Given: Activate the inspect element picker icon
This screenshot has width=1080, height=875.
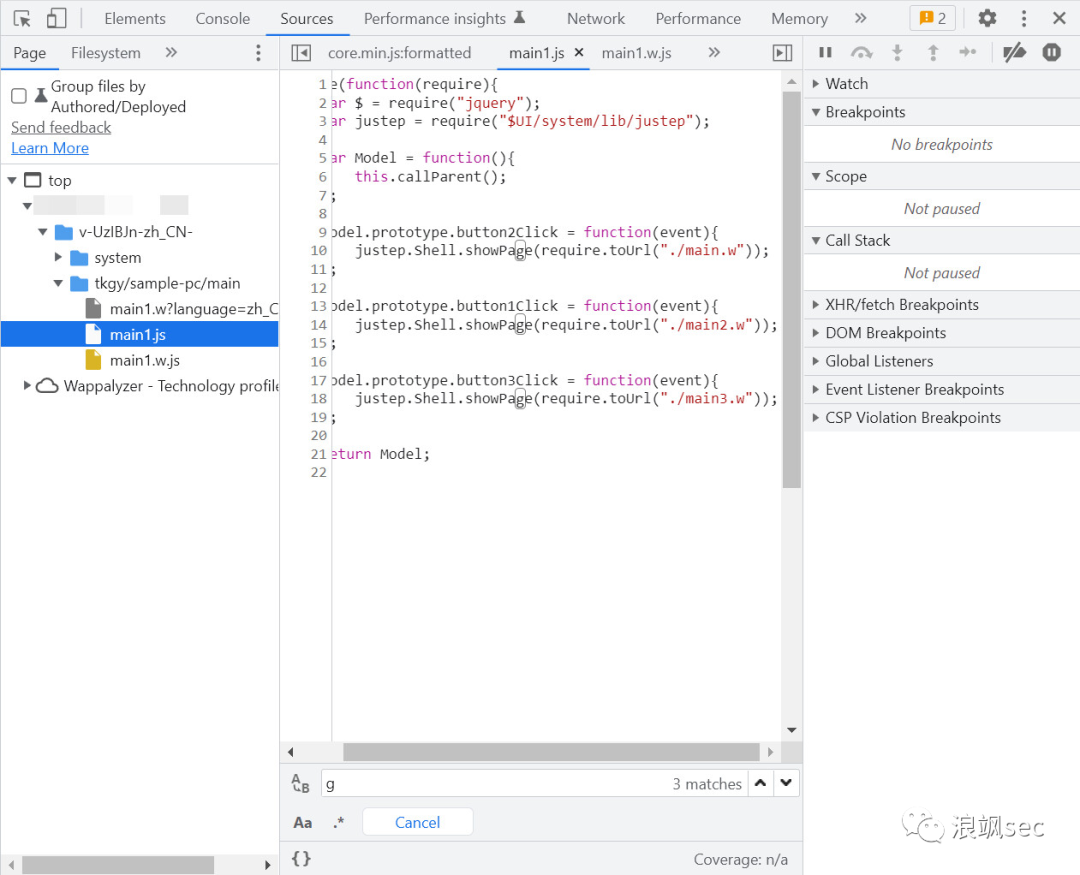Looking at the screenshot, I should 22,19.
